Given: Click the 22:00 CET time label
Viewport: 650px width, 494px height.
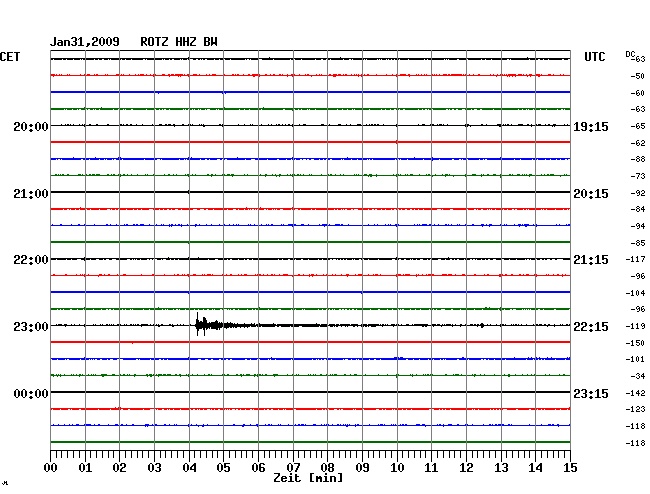Looking at the screenshot, I should pos(31,260).
